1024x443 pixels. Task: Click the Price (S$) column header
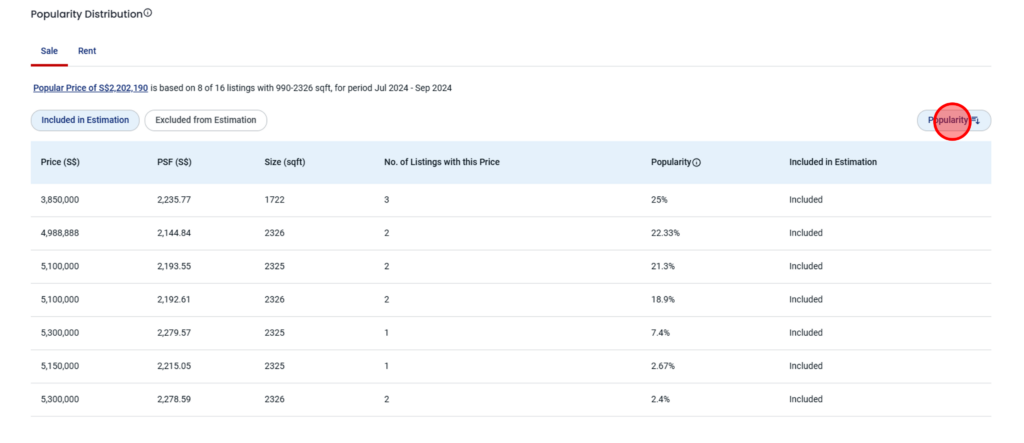coord(60,162)
